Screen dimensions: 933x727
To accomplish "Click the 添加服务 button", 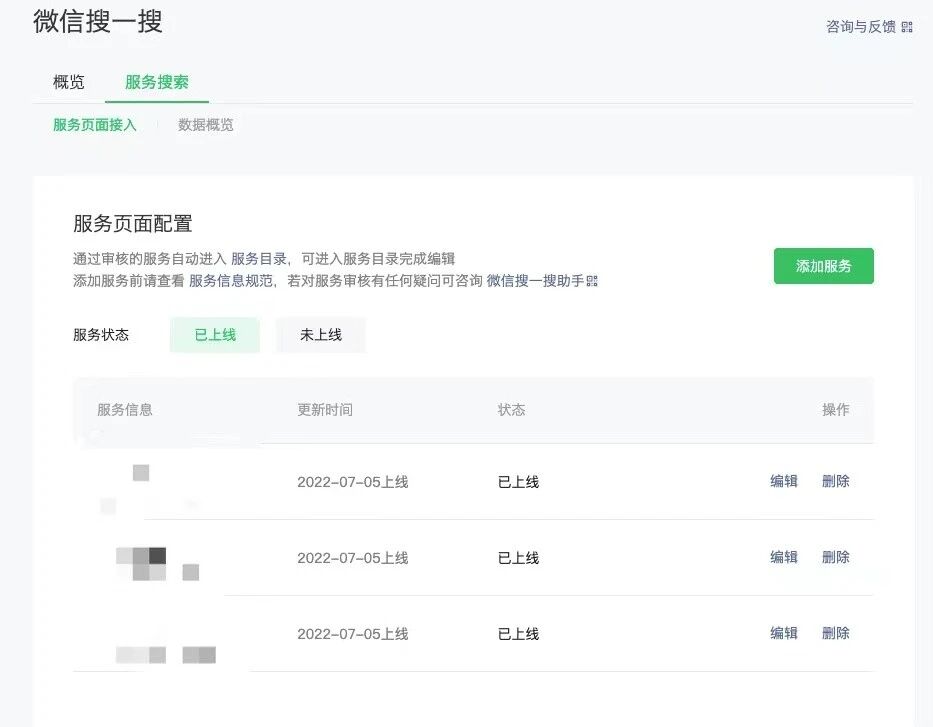I will point(824,266).
